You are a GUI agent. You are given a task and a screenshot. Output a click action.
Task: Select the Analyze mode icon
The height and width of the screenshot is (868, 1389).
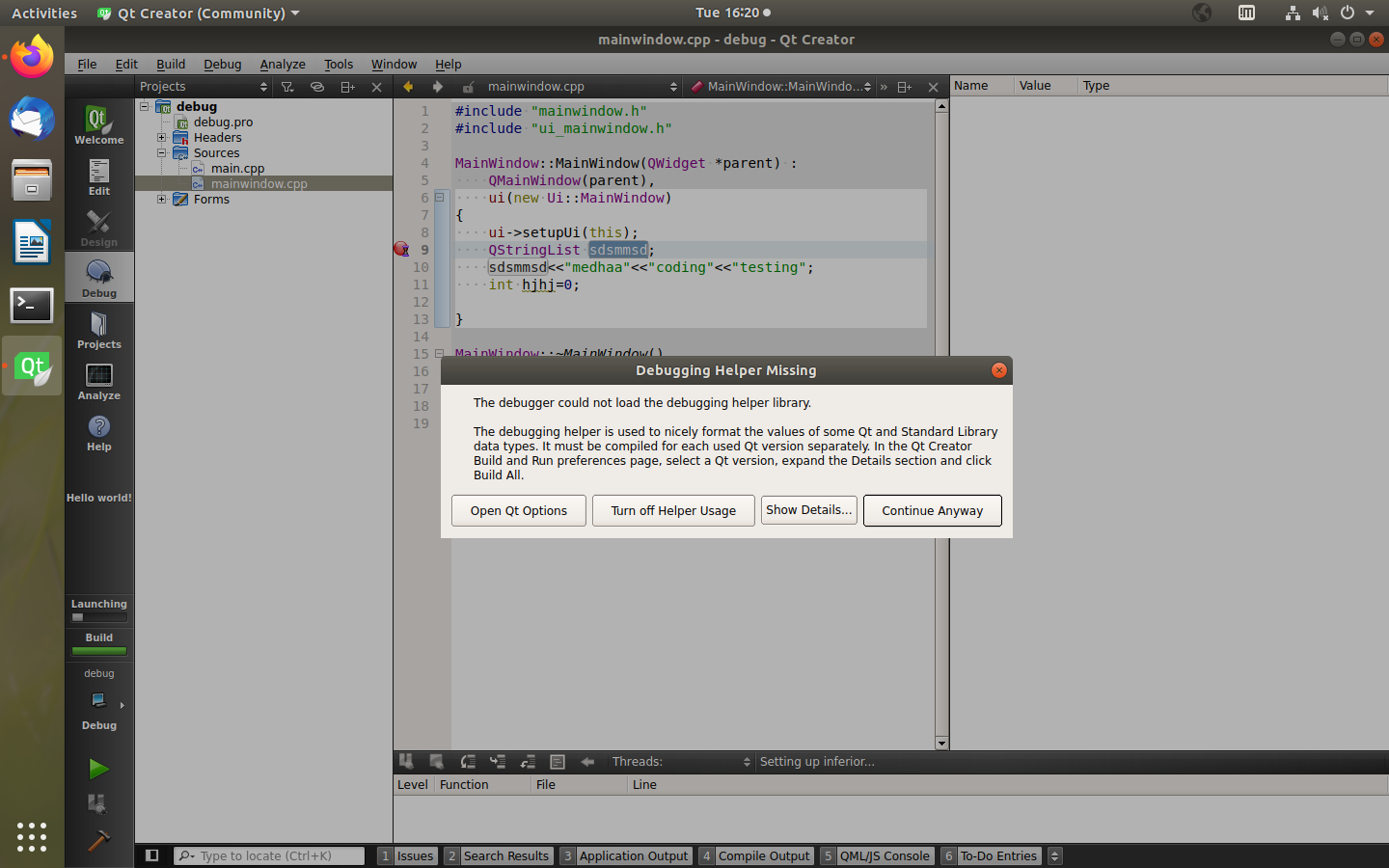98,381
